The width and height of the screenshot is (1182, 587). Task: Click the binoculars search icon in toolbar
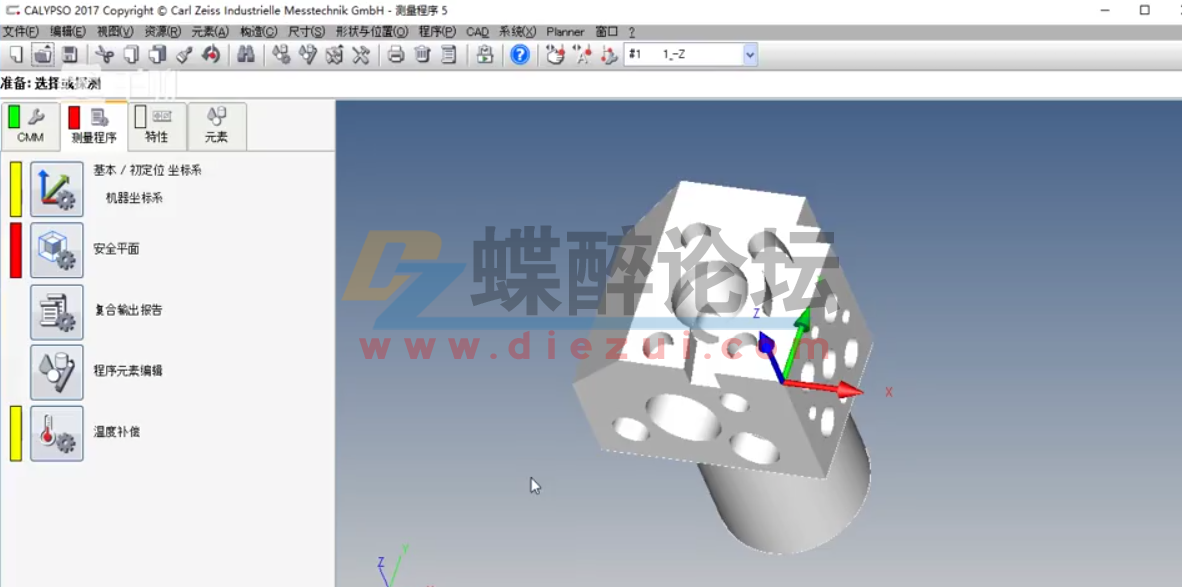(x=246, y=56)
